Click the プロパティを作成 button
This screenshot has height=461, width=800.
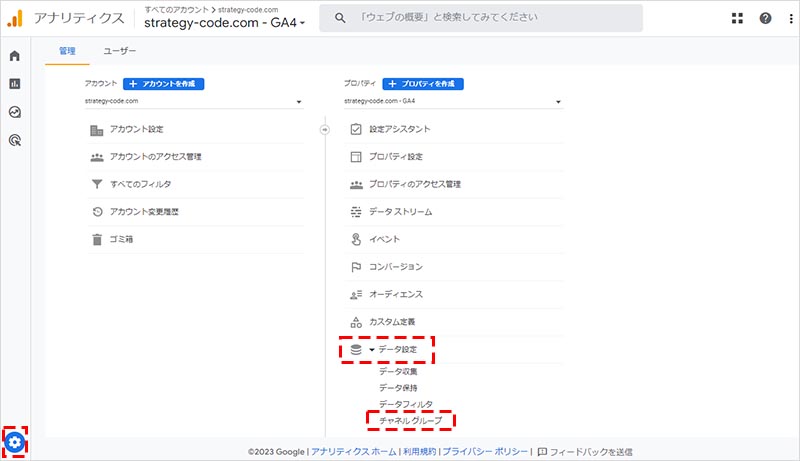coord(423,84)
